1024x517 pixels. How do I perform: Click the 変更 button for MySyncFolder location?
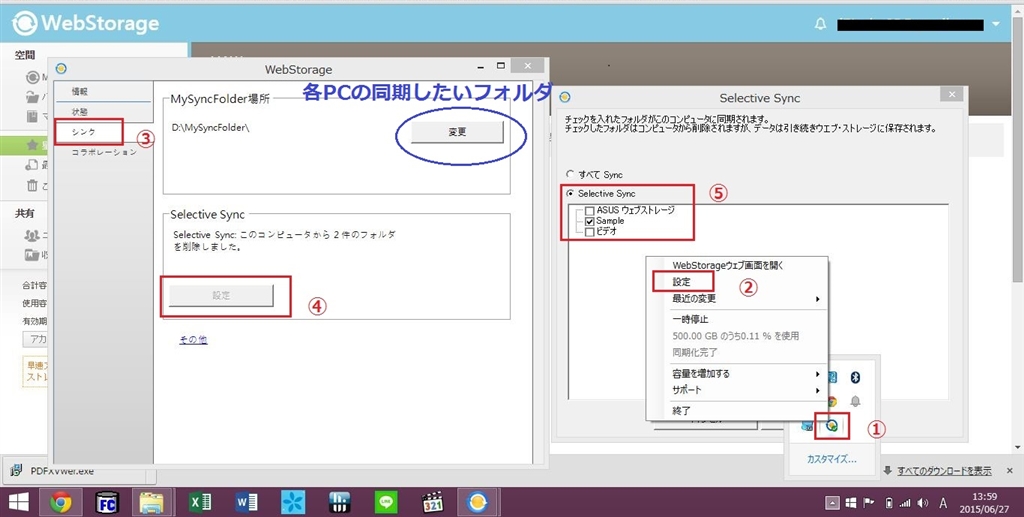(x=457, y=132)
